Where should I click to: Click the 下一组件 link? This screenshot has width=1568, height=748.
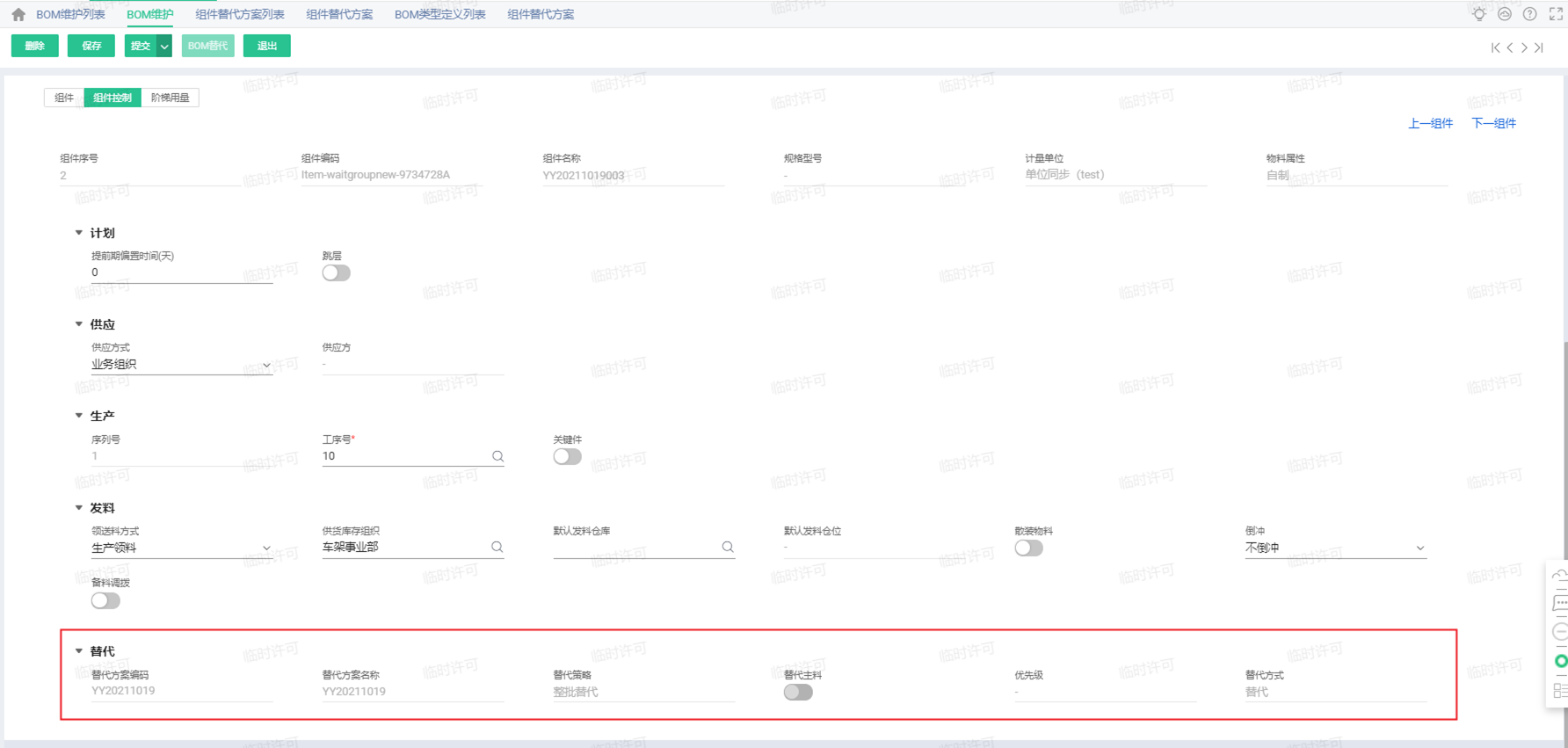(x=1493, y=123)
